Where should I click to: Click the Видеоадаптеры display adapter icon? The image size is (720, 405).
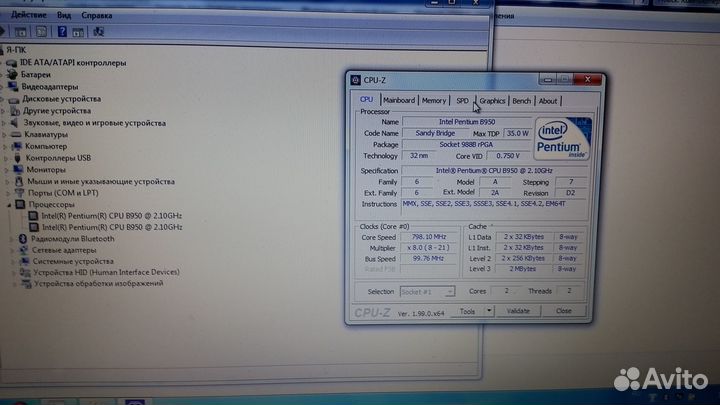pyautogui.click(x=13, y=86)
